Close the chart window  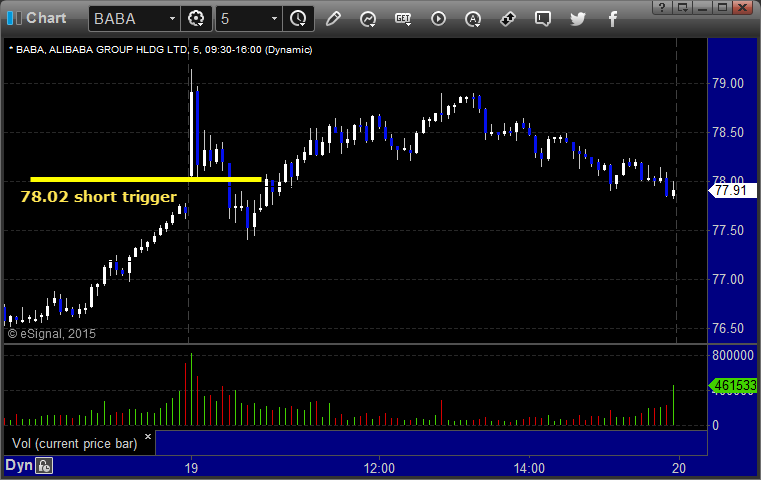(743, 7)
